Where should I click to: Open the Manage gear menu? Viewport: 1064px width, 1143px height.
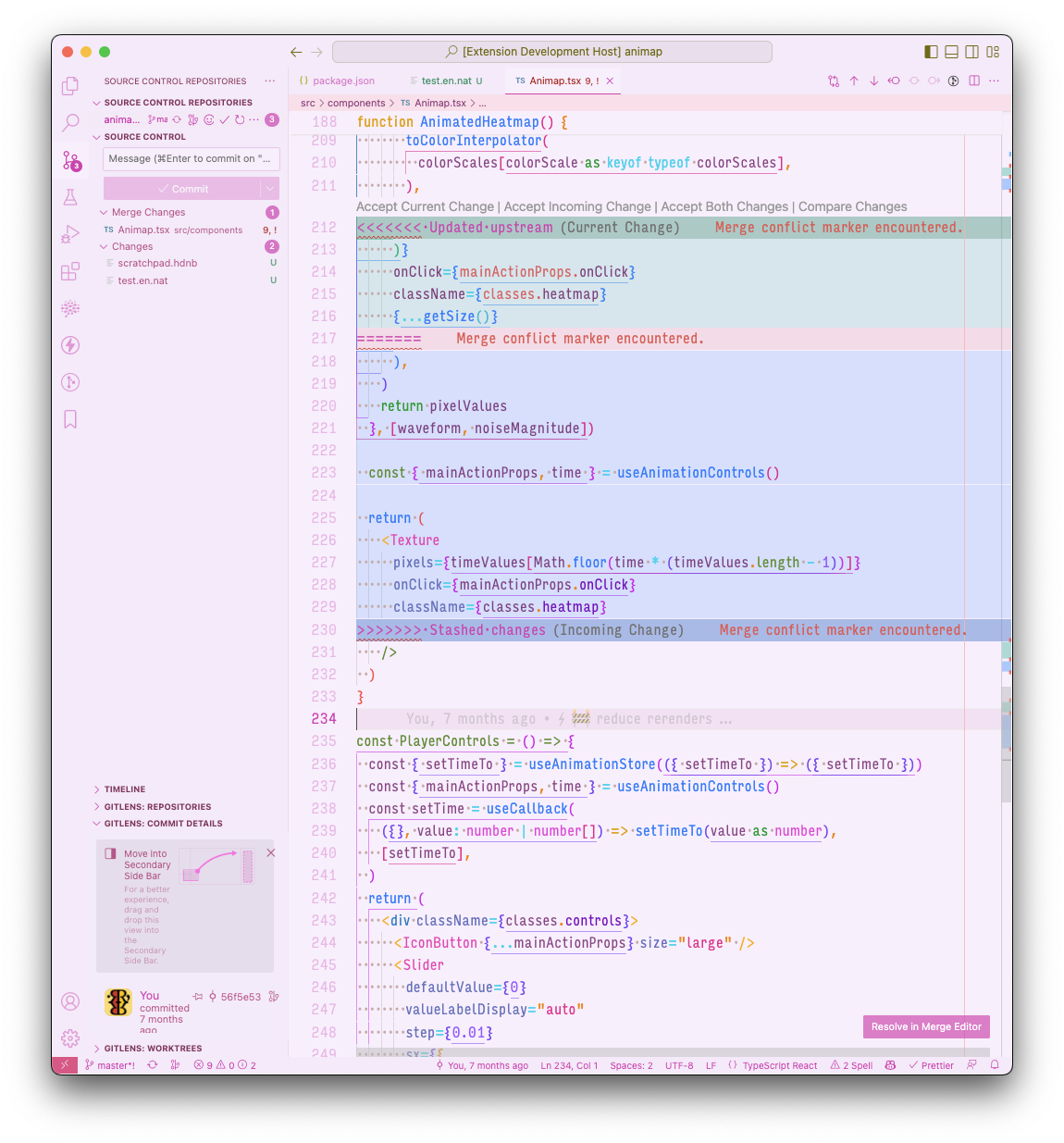[70, 1038]
